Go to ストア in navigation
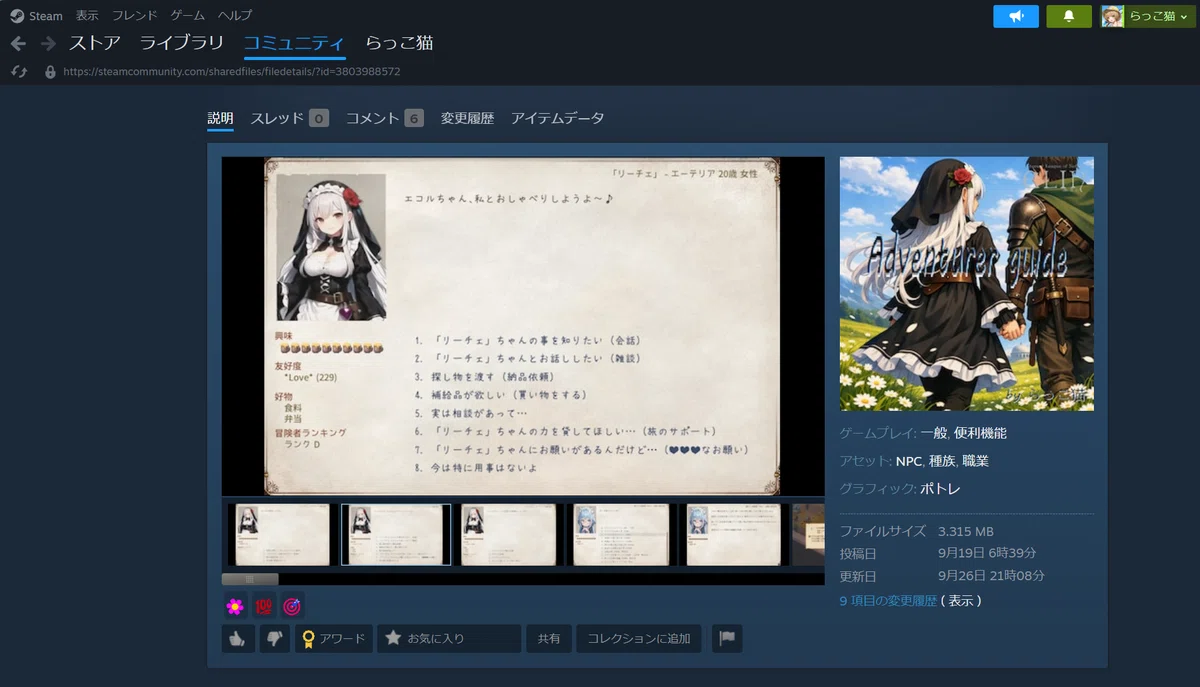Screen dimensions: 1200x687 click(95, 43)
